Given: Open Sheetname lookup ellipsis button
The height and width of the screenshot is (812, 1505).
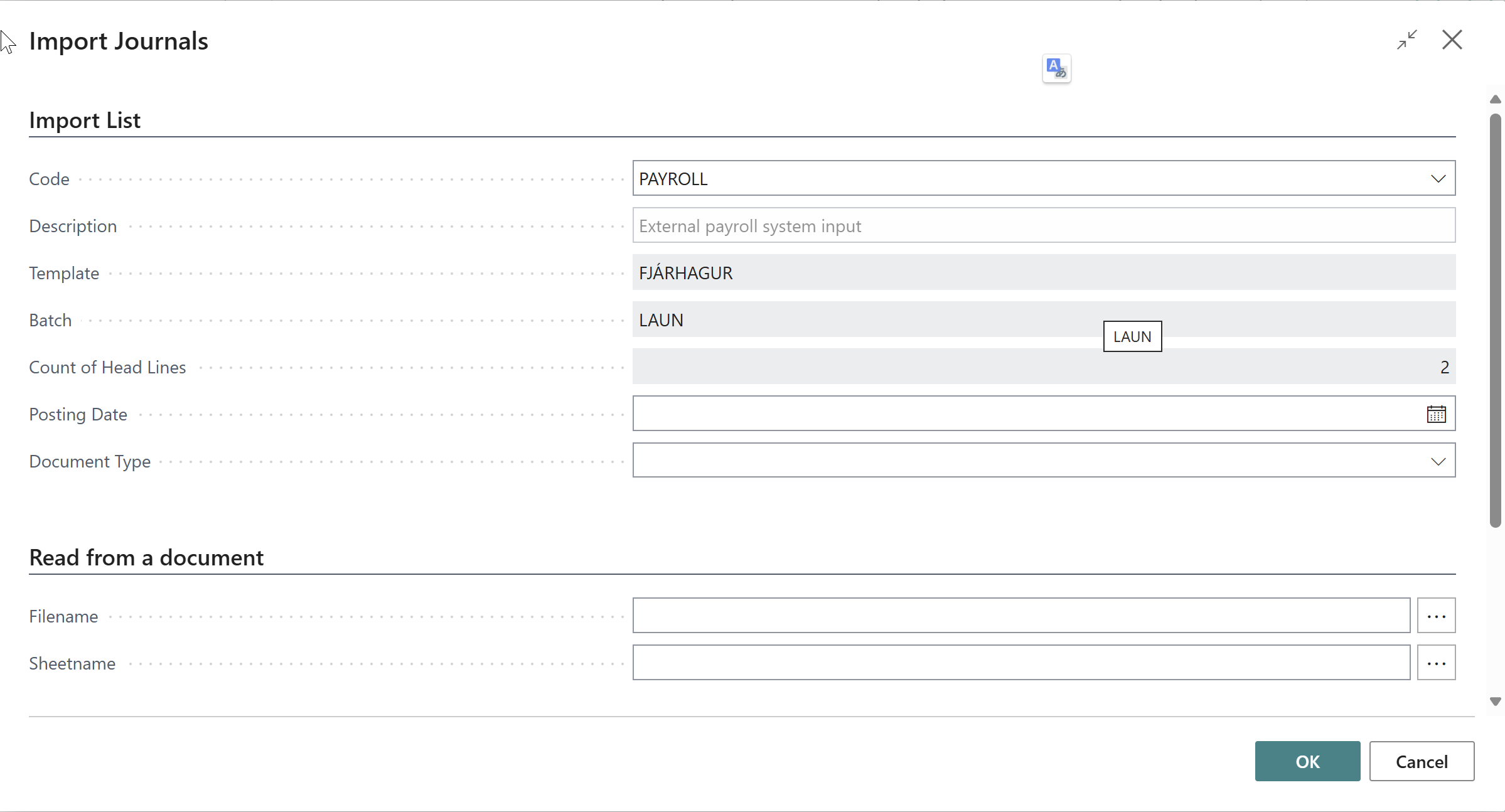Looking at the screenshot, I should click(x=1436, y=663).
